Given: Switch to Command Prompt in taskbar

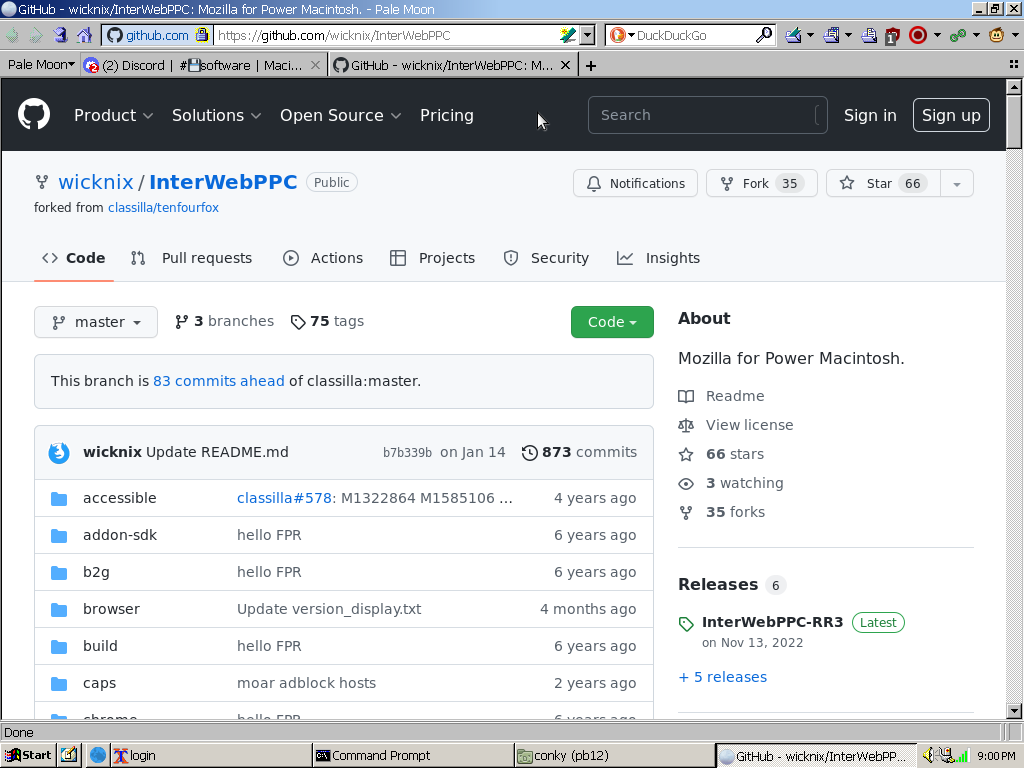Looking at the screenshot, I should 411,756.
